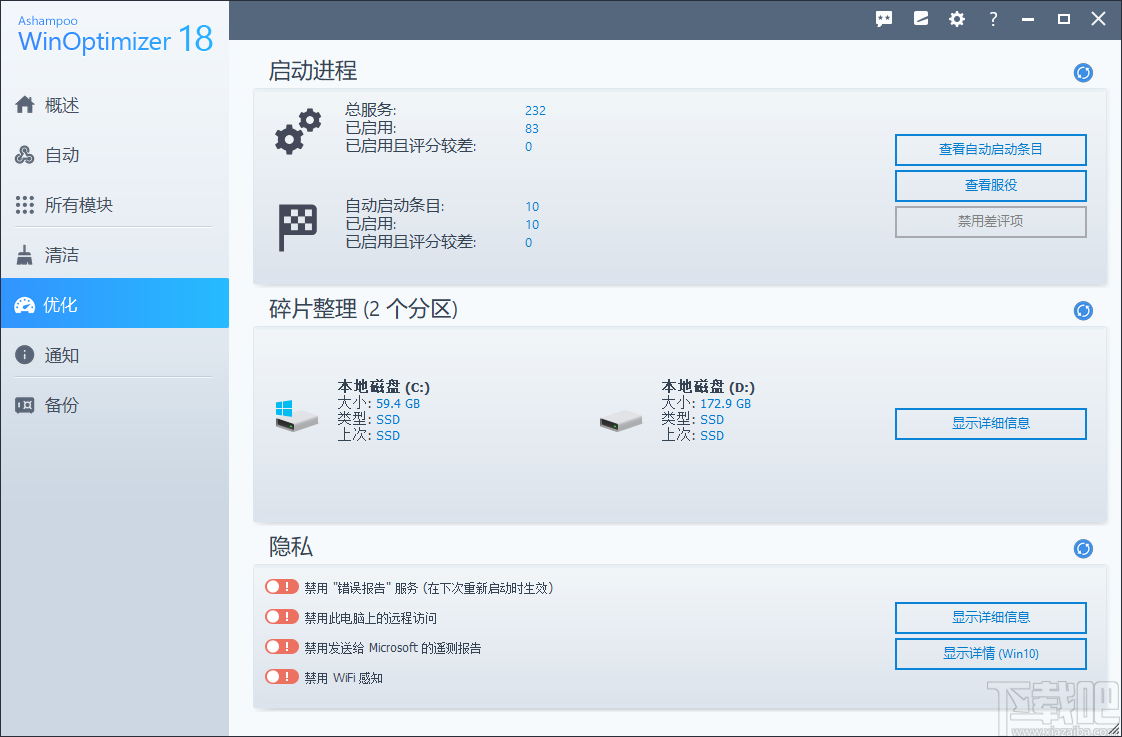Open the feedback speech bubble icon
The image size is (1122, 737).
884,18
